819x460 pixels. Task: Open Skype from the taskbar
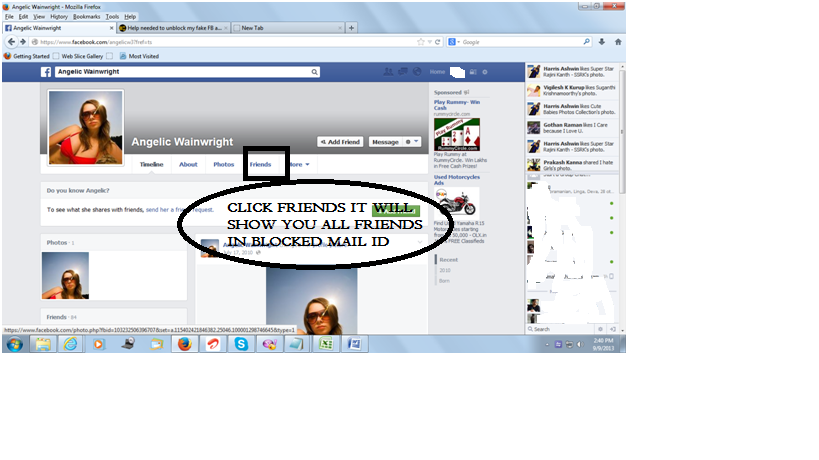[x=241, y=344]
